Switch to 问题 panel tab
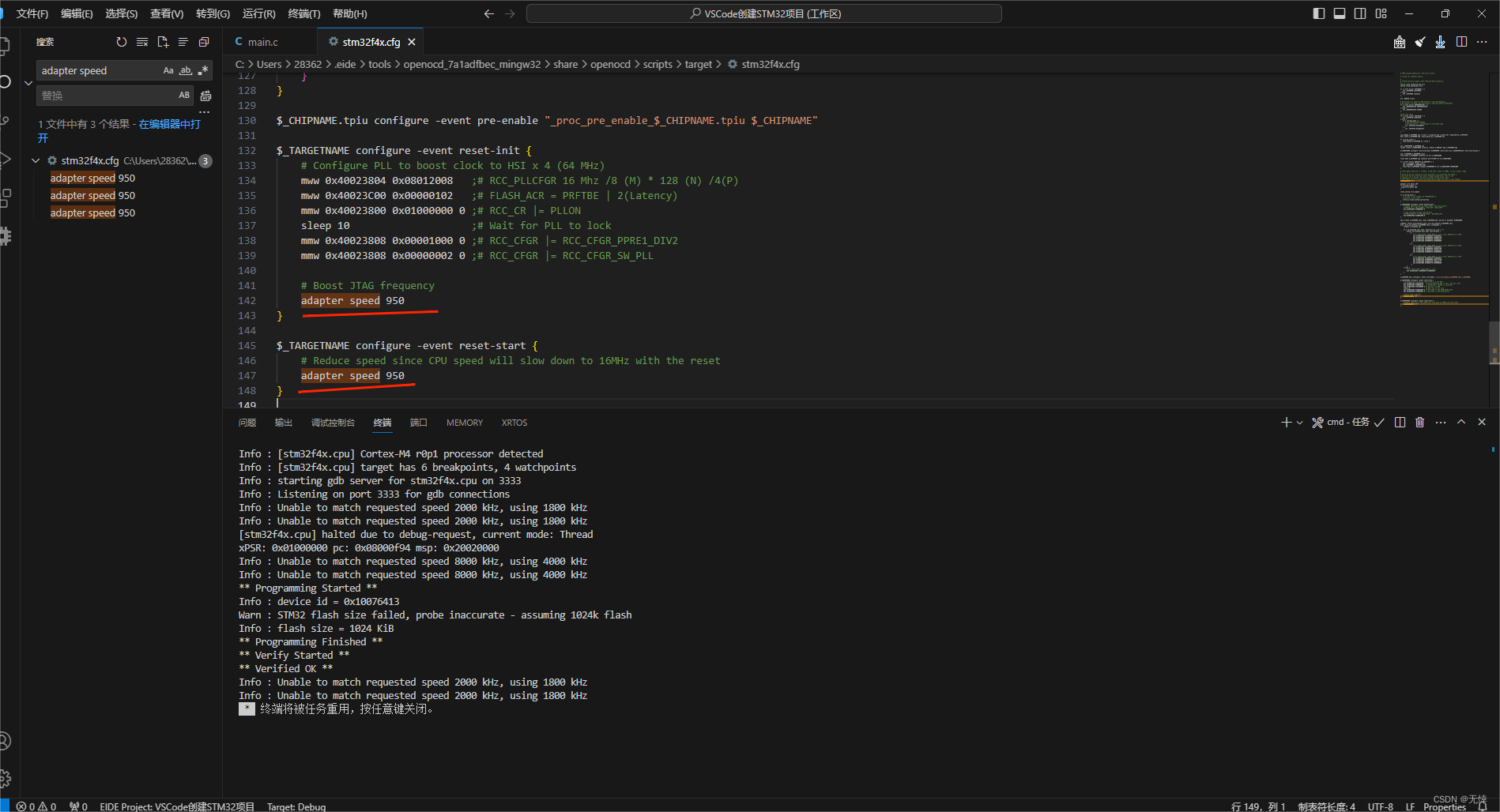 [247, 423]
